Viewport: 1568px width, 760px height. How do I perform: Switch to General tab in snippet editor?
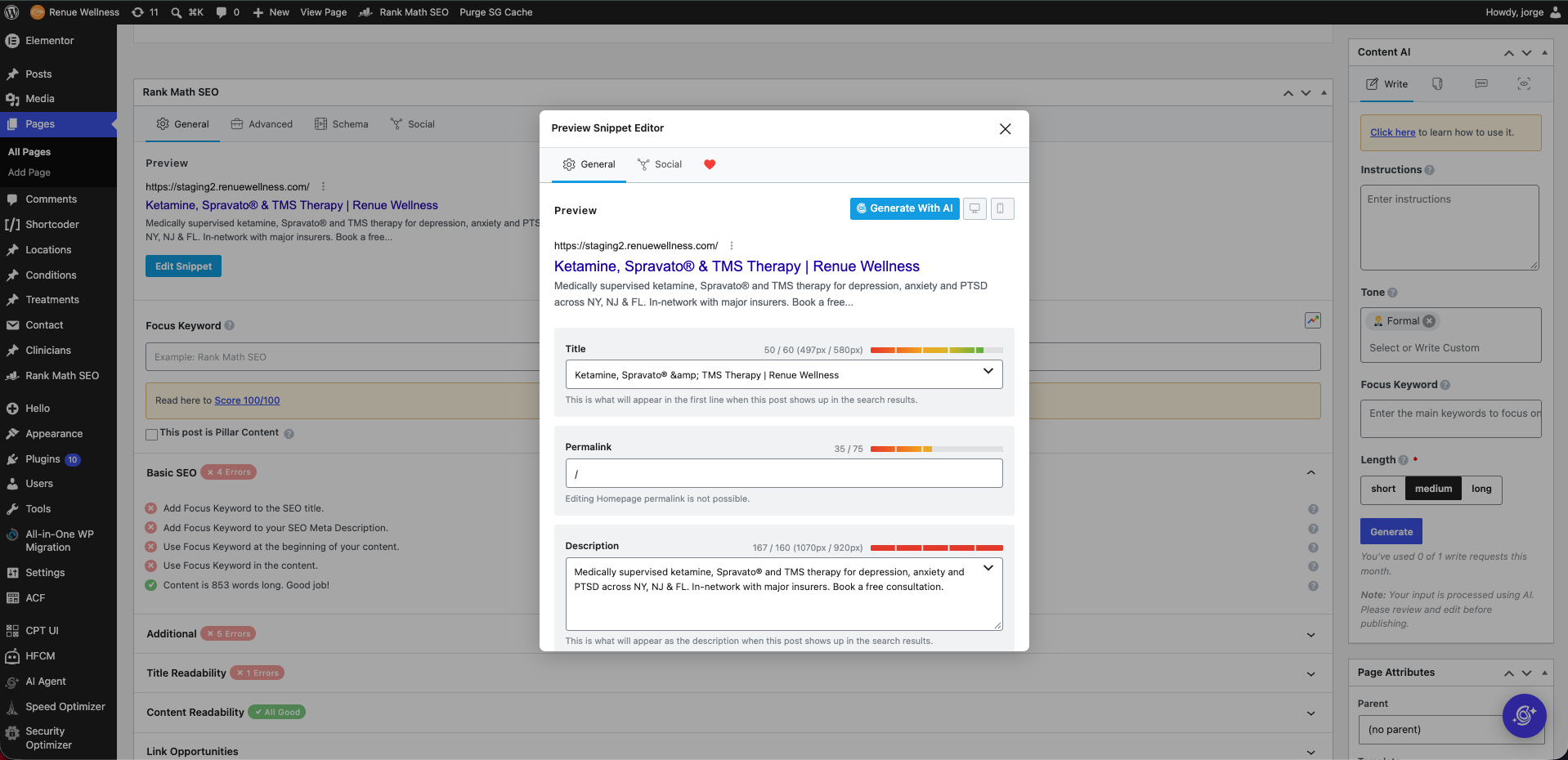[x=589, y=164]
